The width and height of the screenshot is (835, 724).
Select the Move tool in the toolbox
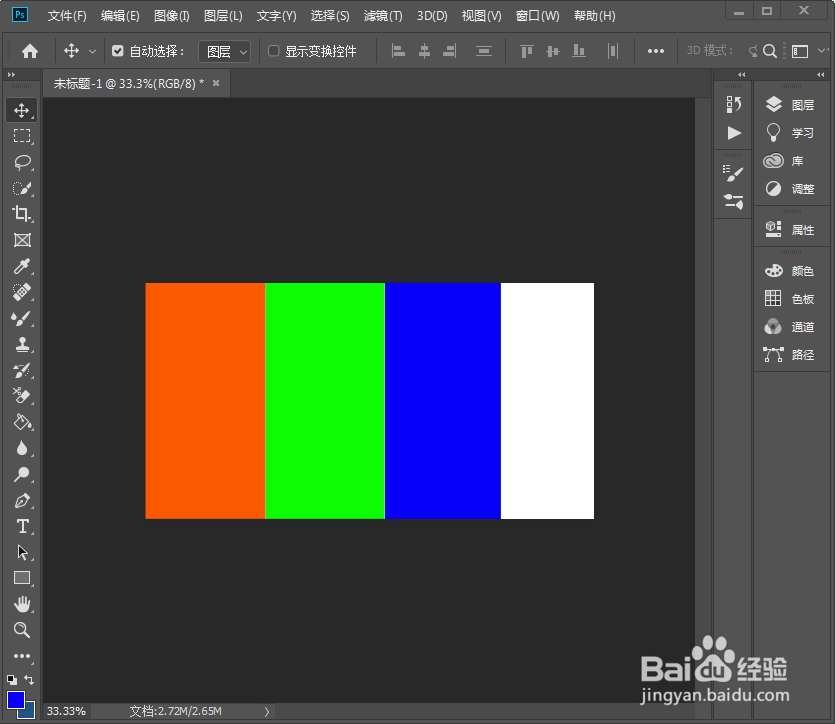pos(22,110)
